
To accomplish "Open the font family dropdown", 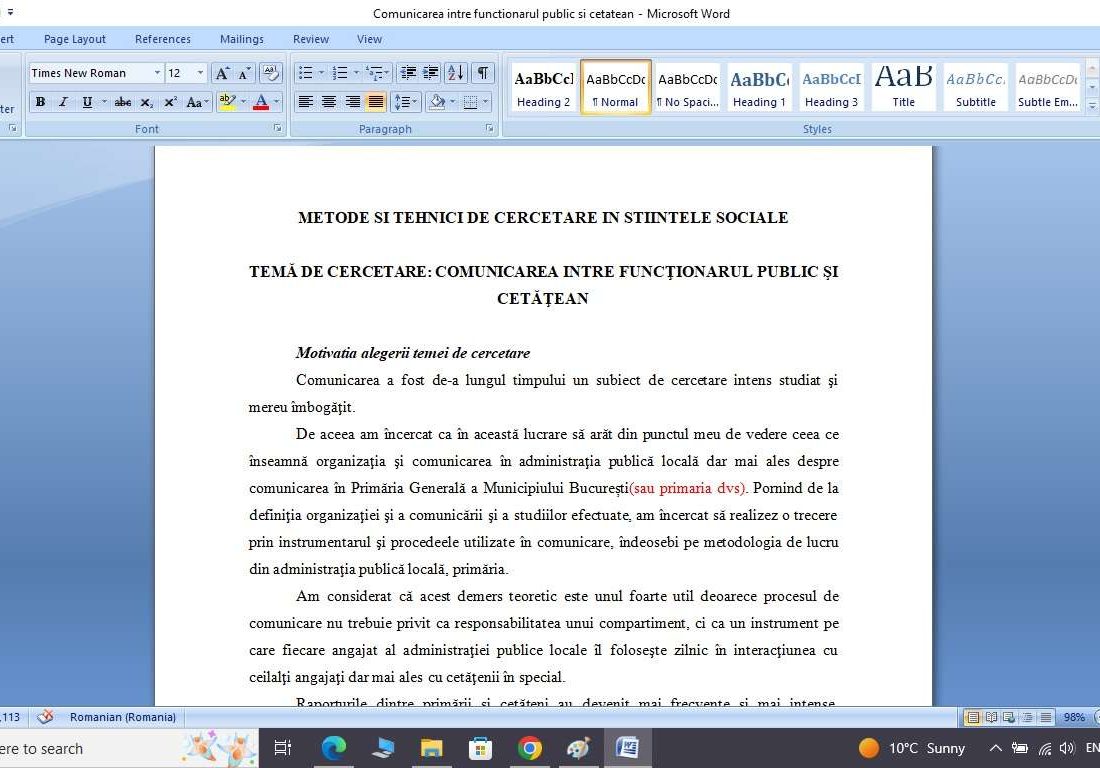I will (x=157, y=72).
